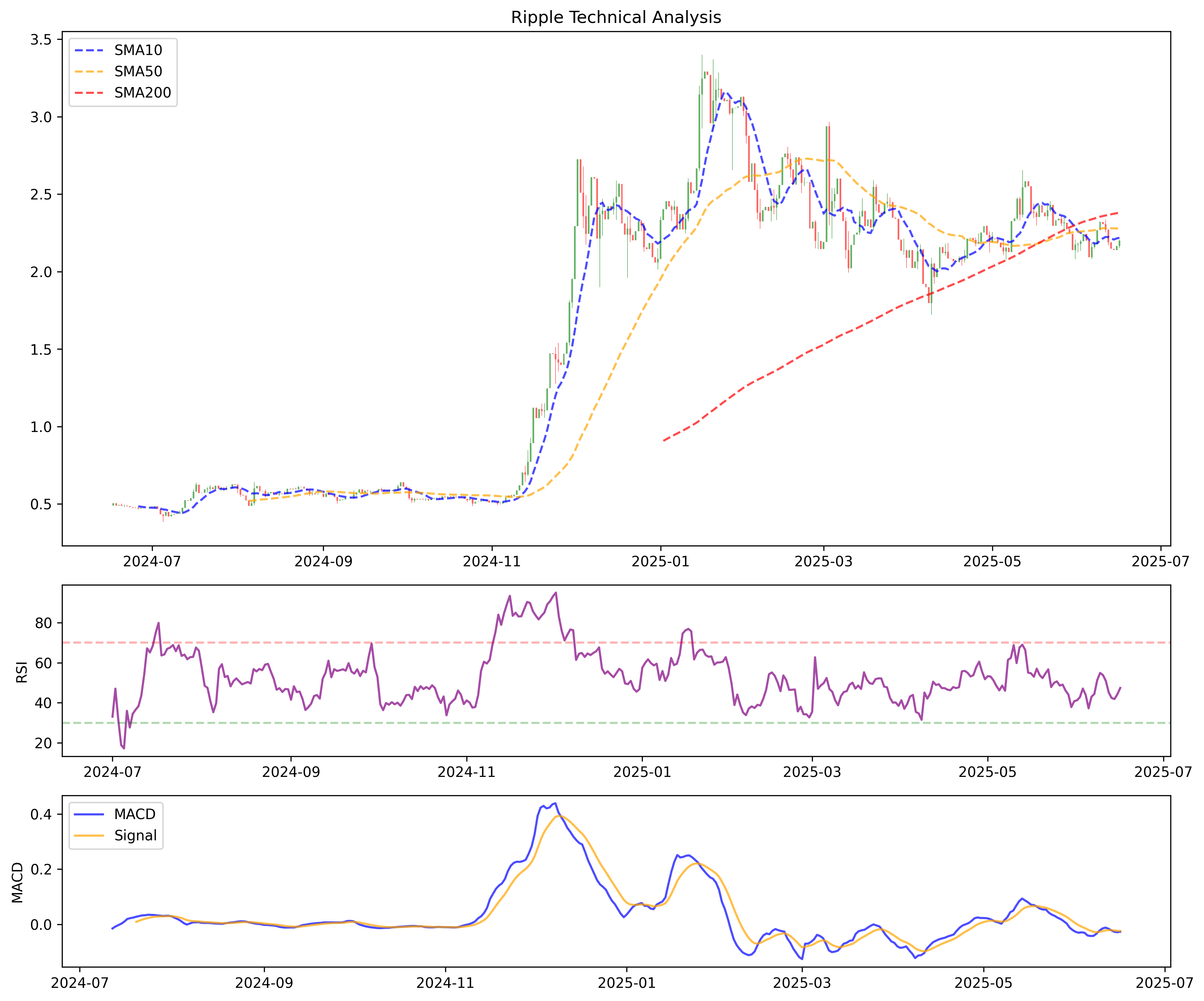Click the 0.4 label on MACD axis
Viewport: 1204px width, 1001px height.
click(41, 814)
